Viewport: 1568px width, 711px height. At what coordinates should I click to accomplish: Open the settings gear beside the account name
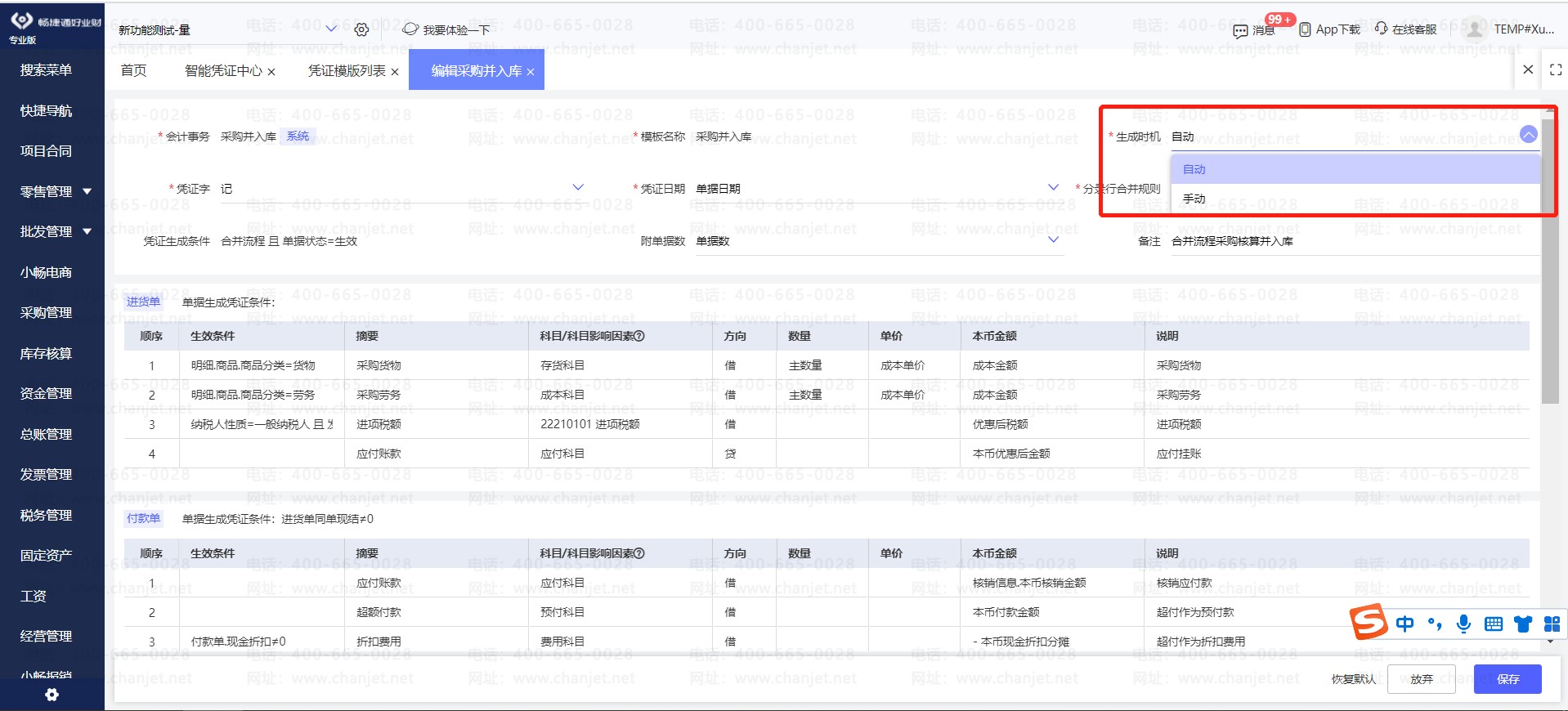point(361,29)
